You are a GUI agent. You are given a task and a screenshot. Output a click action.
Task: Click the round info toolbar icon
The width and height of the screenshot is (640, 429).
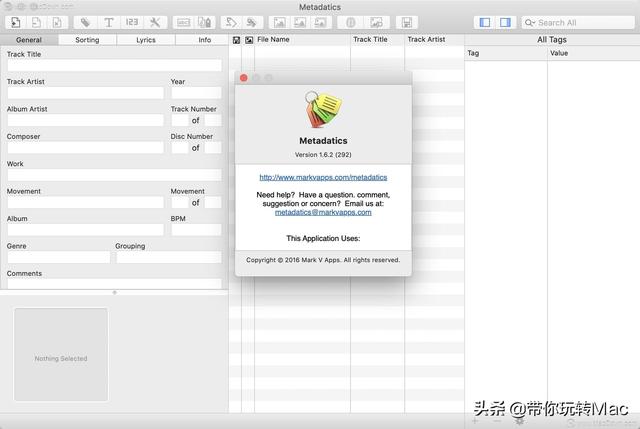coord(351,22)
